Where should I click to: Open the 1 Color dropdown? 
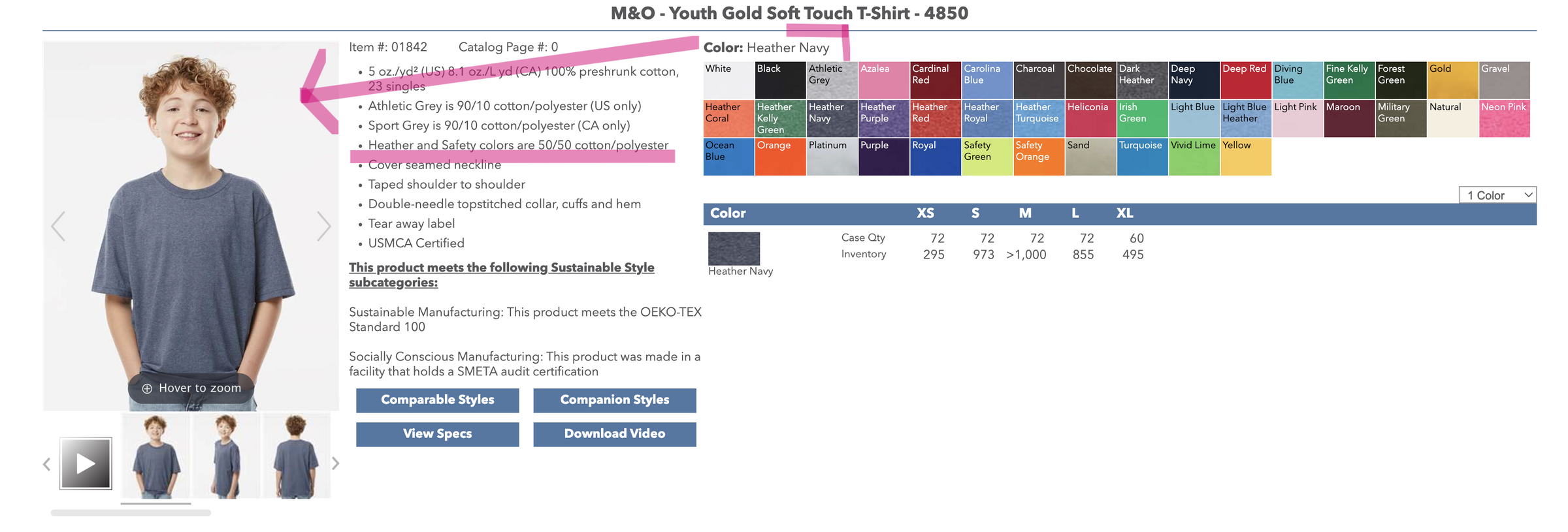1497,195
